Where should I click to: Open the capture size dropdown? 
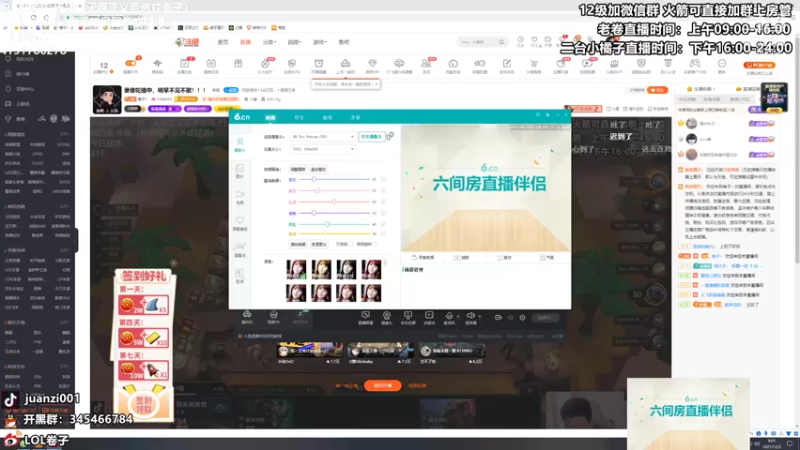tap(322, 149)
